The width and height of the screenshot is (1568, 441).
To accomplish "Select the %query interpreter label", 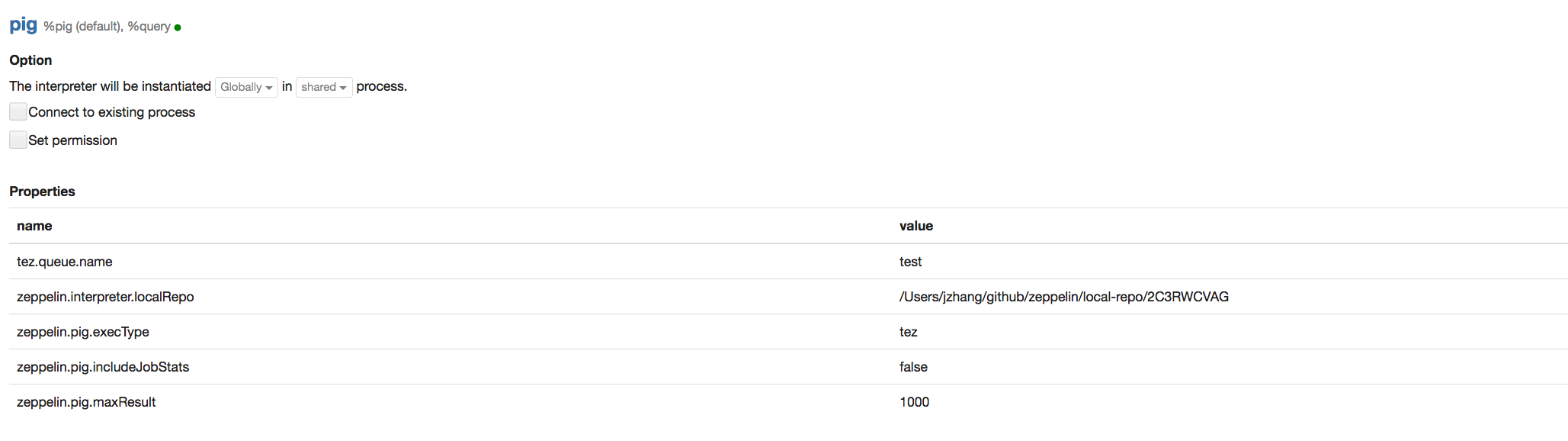I will [x=148, y=27].
